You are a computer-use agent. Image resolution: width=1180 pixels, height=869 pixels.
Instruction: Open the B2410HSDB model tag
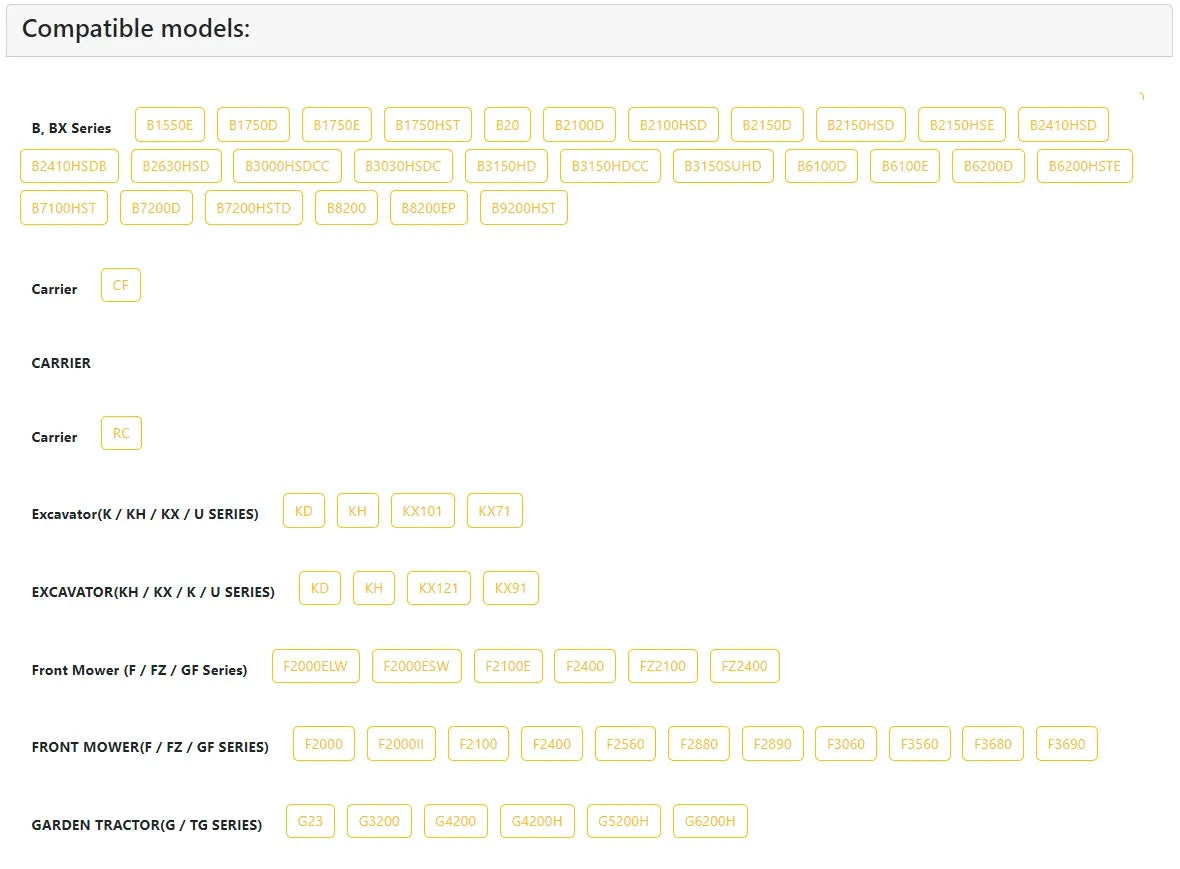[69, 166]
